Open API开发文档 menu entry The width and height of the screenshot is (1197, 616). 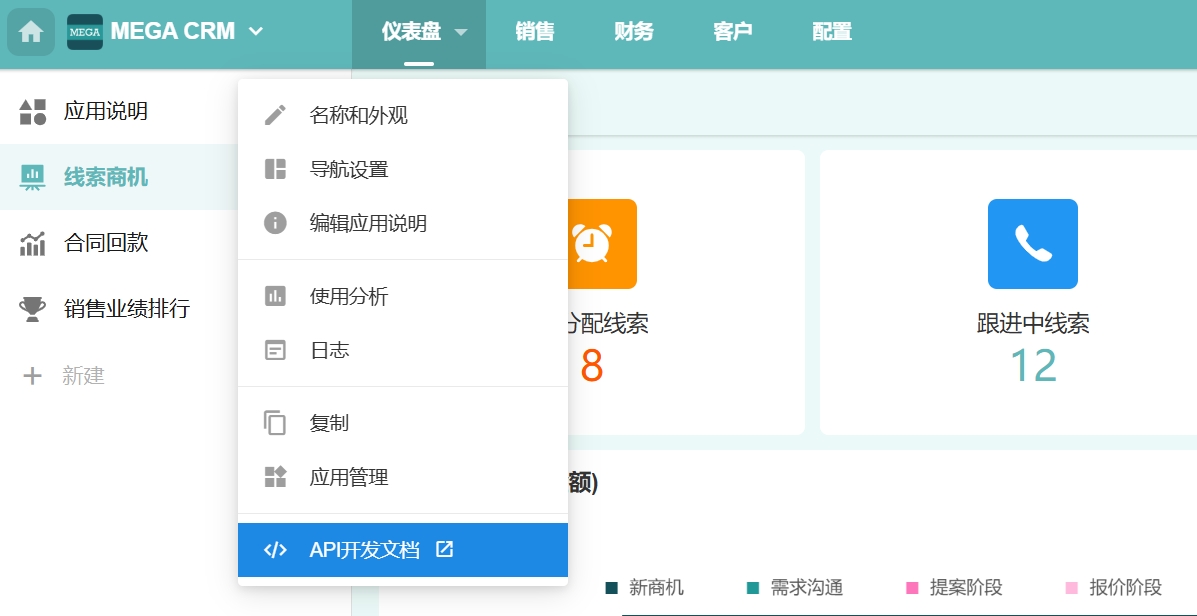coord(403,550)
